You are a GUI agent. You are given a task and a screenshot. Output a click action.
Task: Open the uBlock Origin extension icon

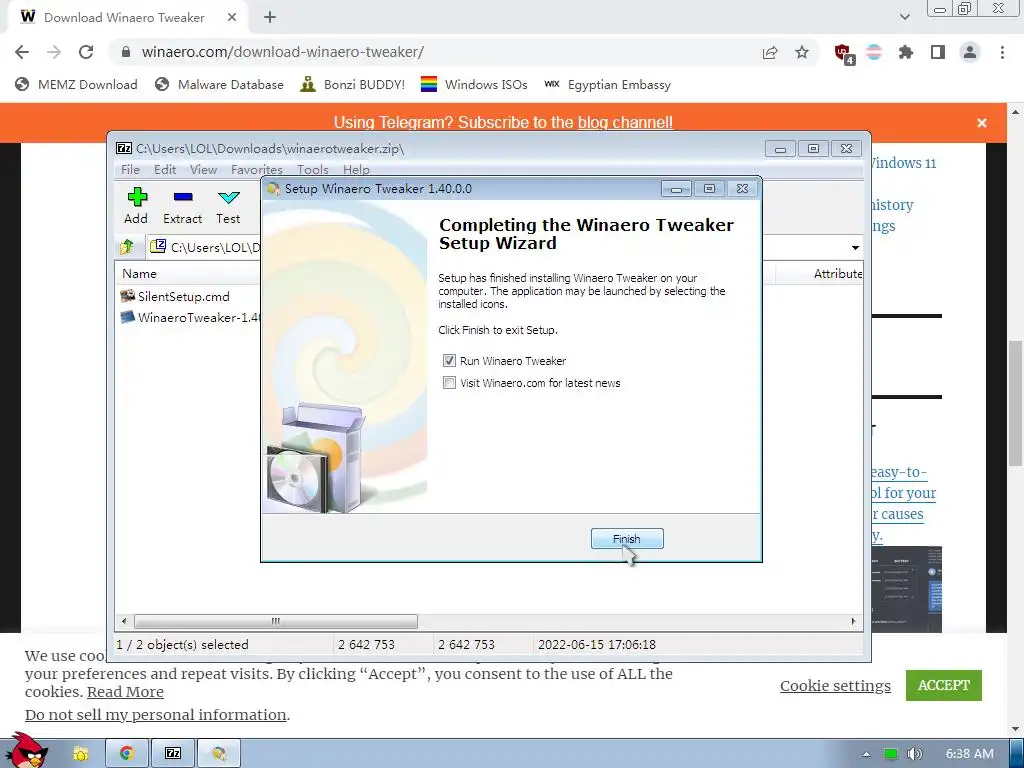(x=843, y=53)
